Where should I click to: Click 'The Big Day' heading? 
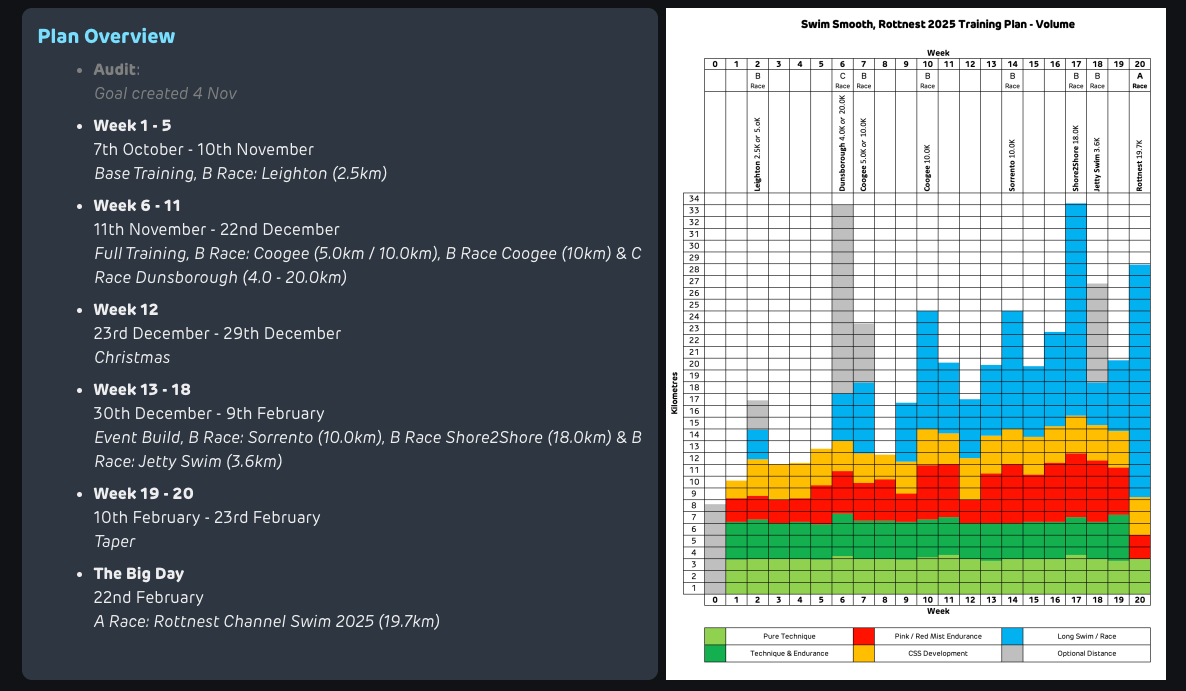(139, 574)
